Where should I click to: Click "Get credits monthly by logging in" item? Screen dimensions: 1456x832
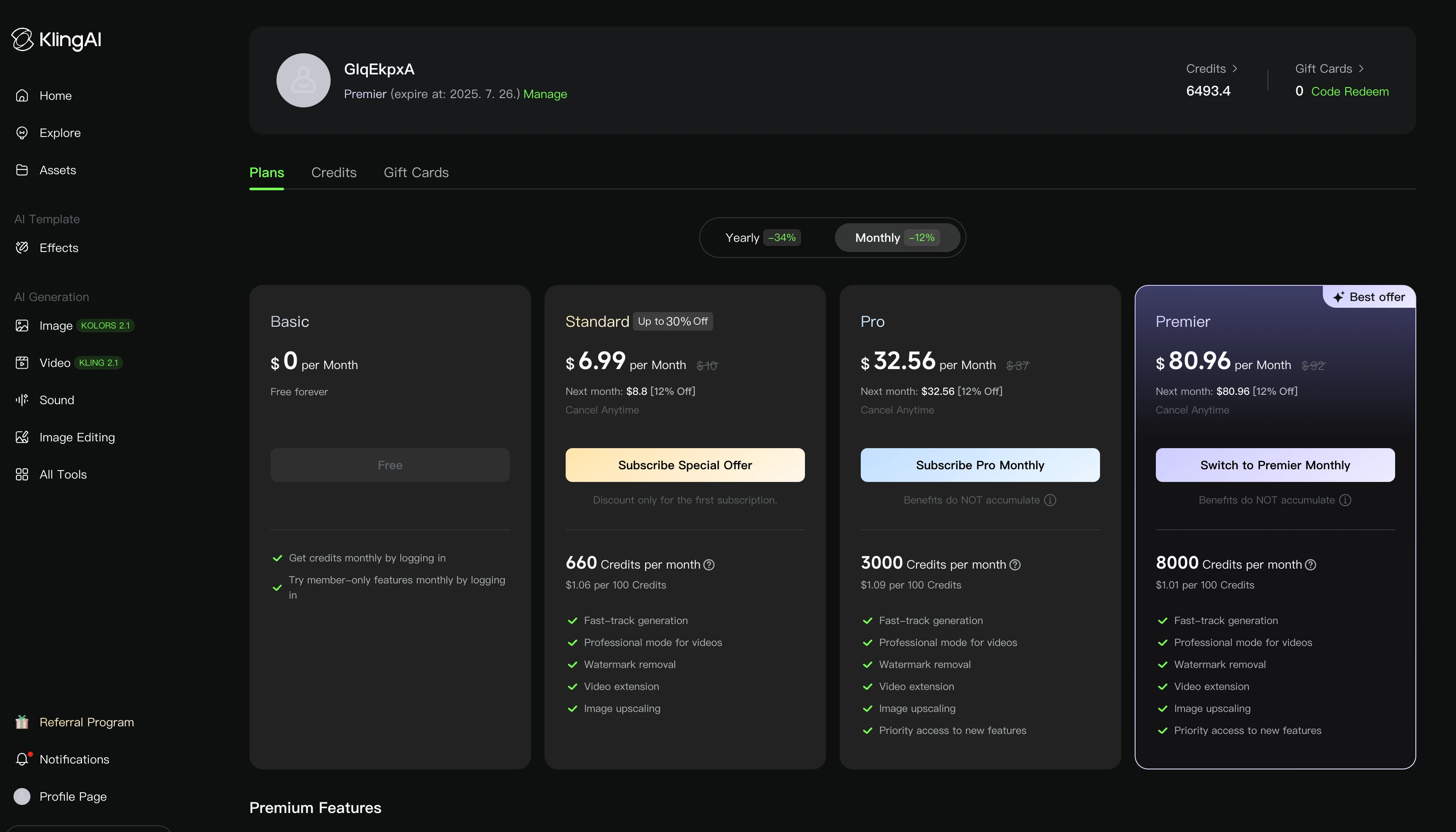pos(367,558)
